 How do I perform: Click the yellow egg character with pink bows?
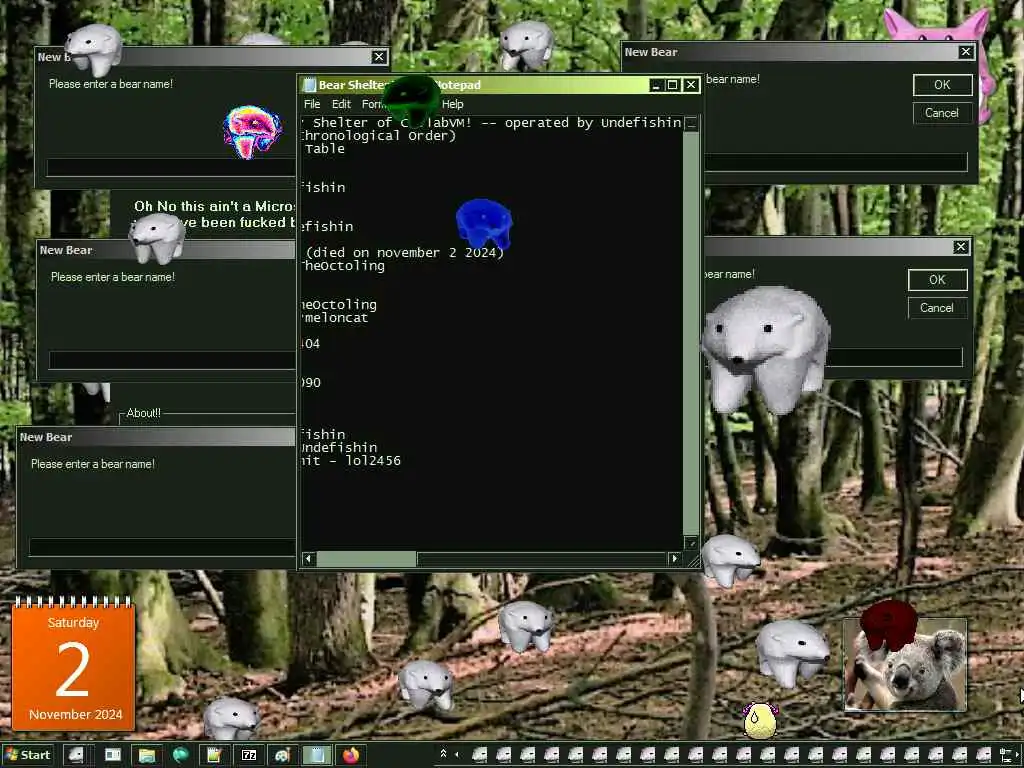(761, 720)
